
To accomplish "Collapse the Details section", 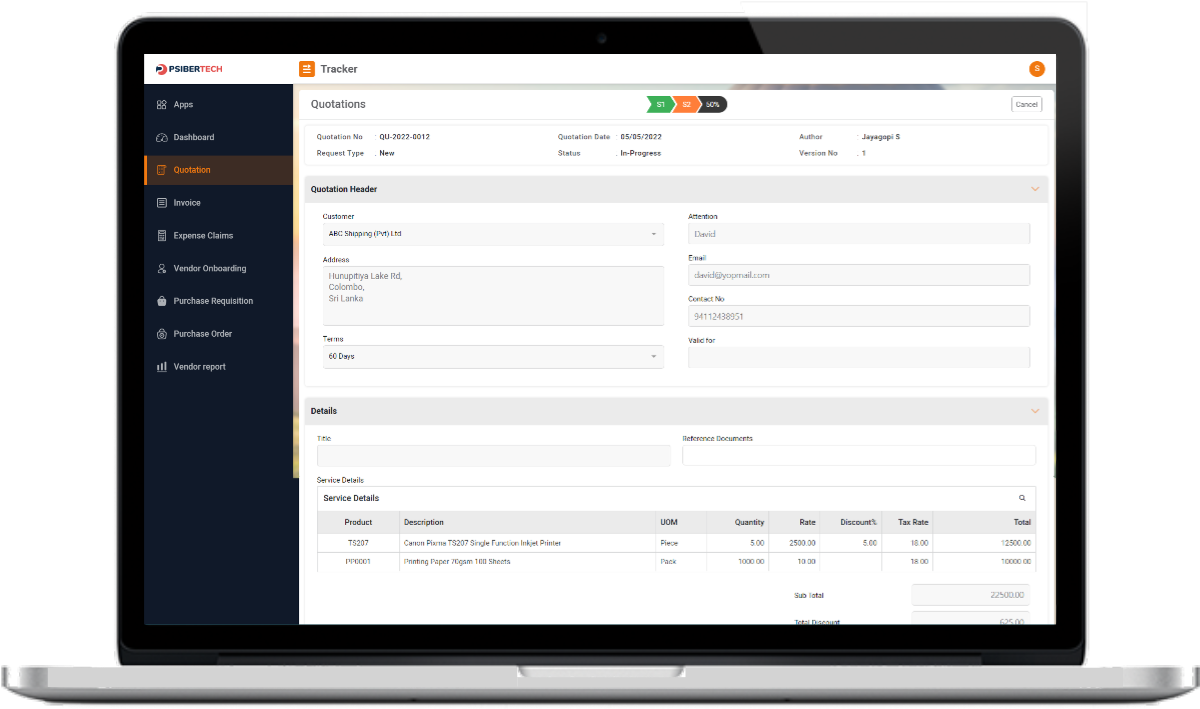I will (1035, 411).
